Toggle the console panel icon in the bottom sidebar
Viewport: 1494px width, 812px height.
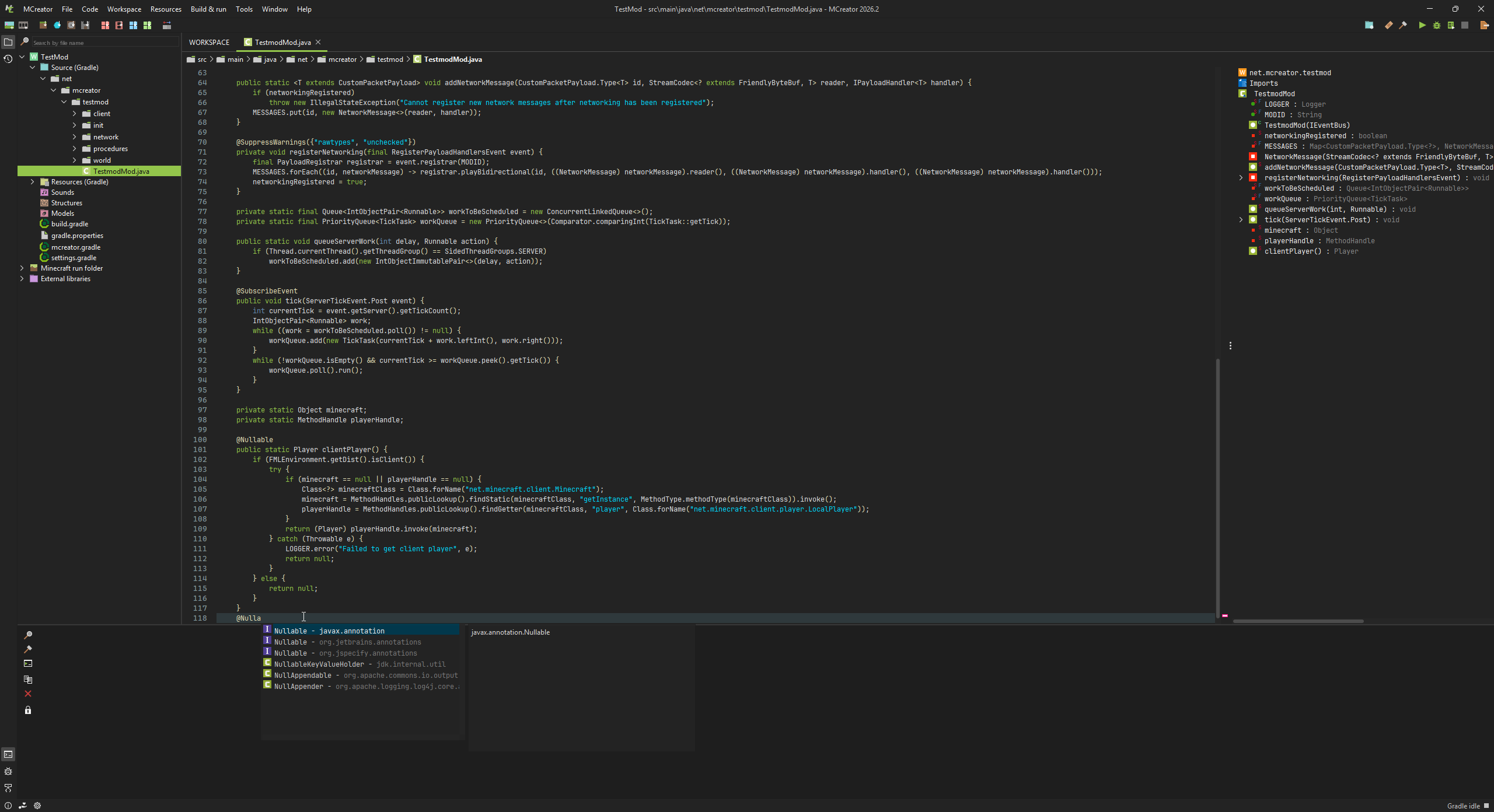(8, 754)
